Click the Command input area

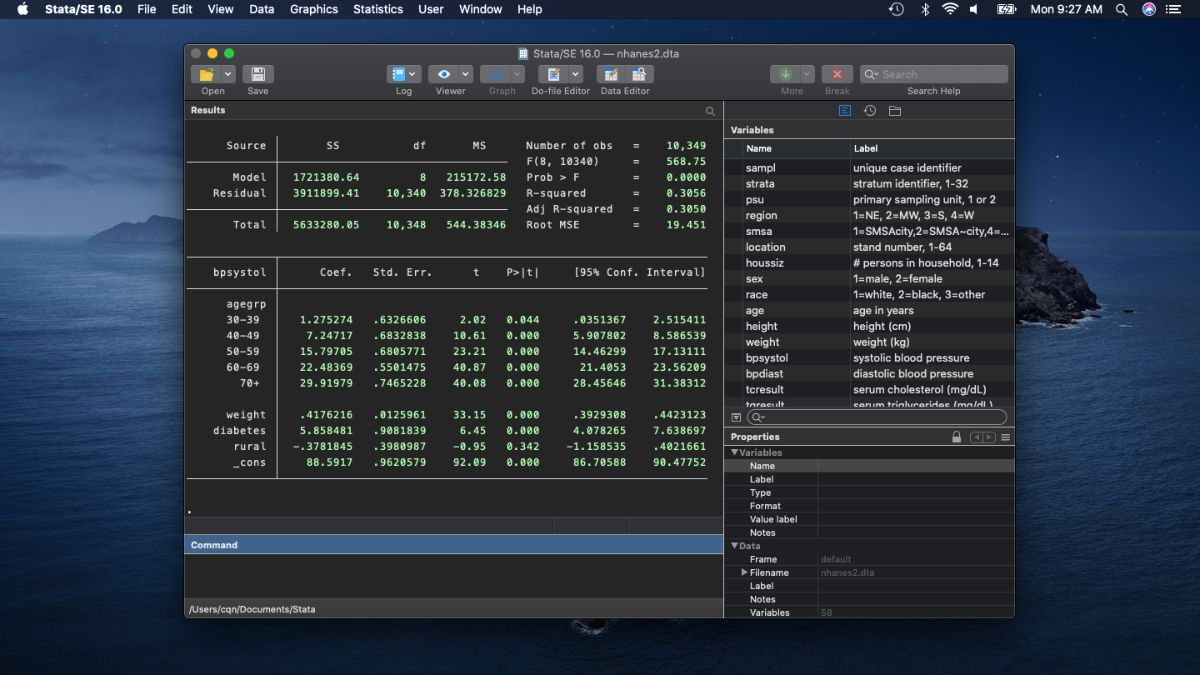453,576
